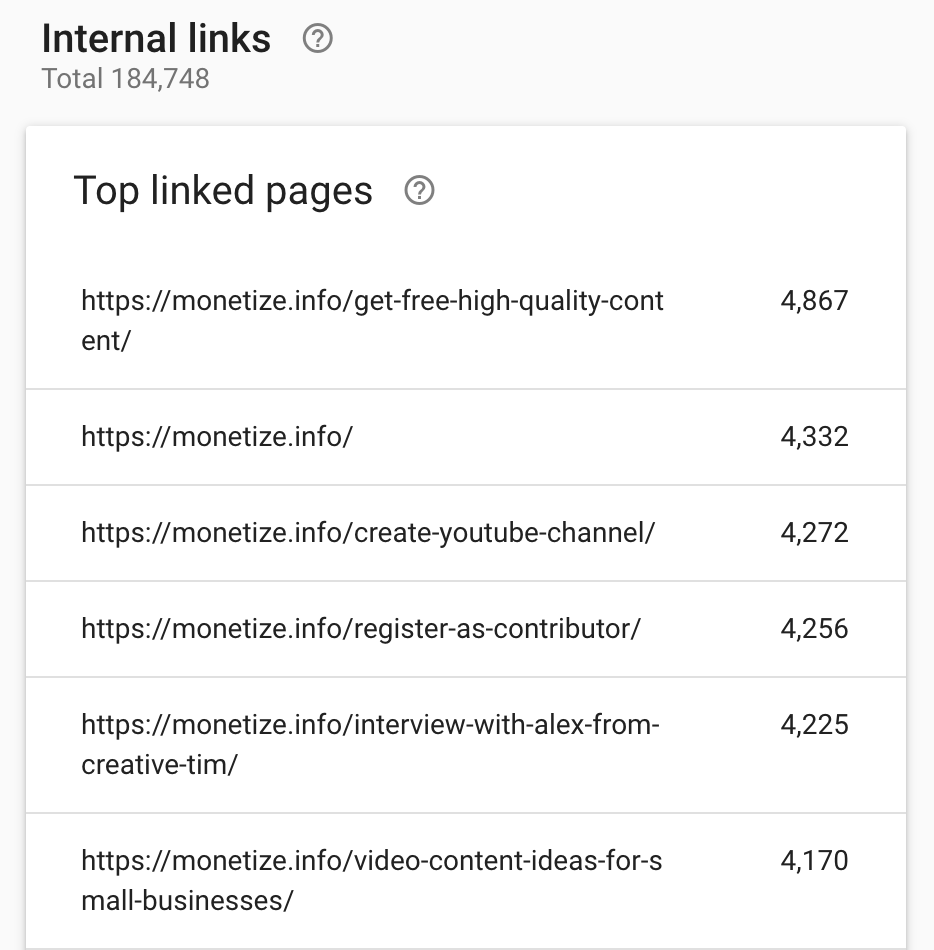Open the interview-with-alex-from-creative-tim link
Screen dimensions: 934x950
(x=371, y=745)
